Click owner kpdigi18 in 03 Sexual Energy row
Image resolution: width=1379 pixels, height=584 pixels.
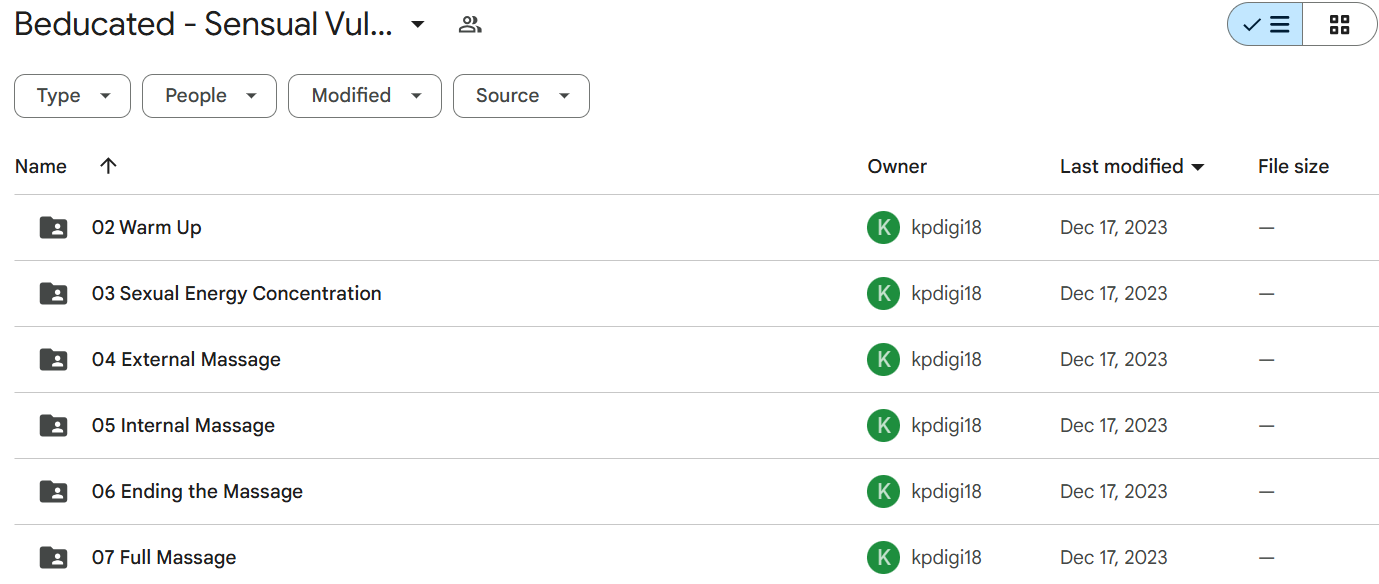946,294
